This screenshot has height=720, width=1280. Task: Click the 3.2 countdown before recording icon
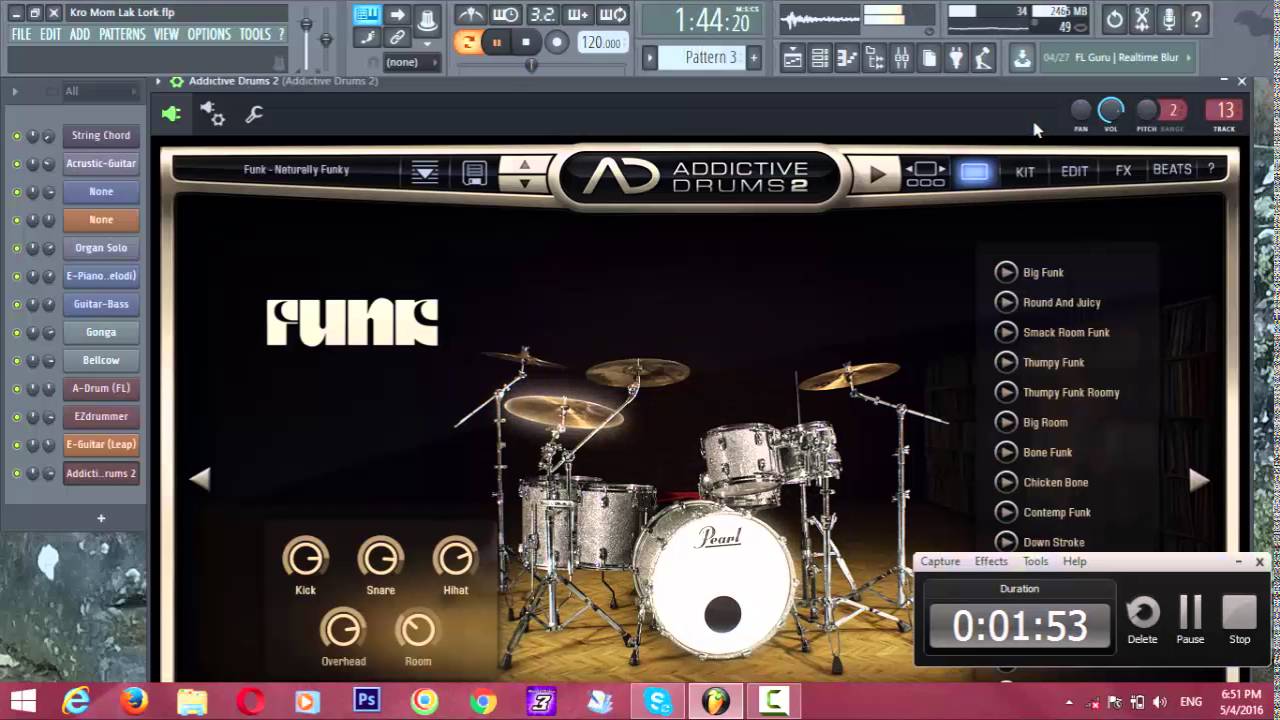[542, 15]
